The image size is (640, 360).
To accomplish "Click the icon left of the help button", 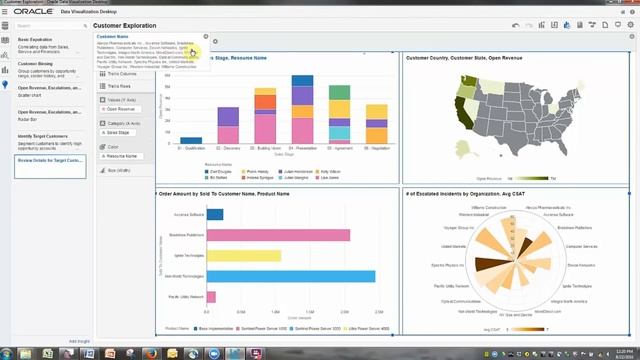I will (x=623, y=12).
